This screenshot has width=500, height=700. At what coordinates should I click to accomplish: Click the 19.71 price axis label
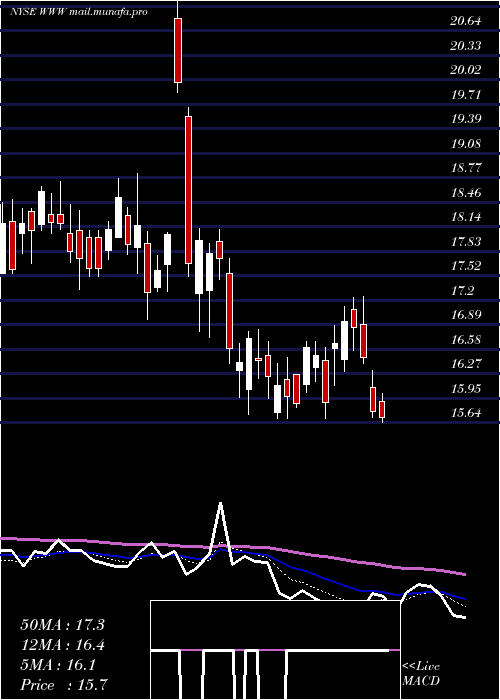tap(466, 95)
